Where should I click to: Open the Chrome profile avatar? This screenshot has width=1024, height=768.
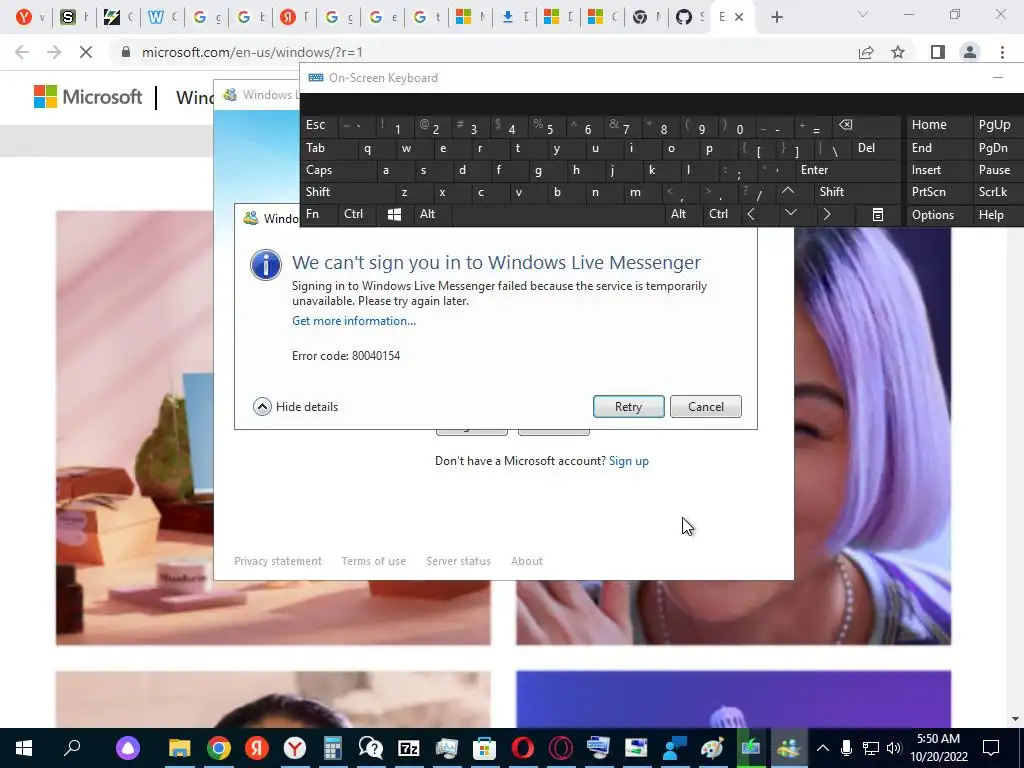pos(970,52)
